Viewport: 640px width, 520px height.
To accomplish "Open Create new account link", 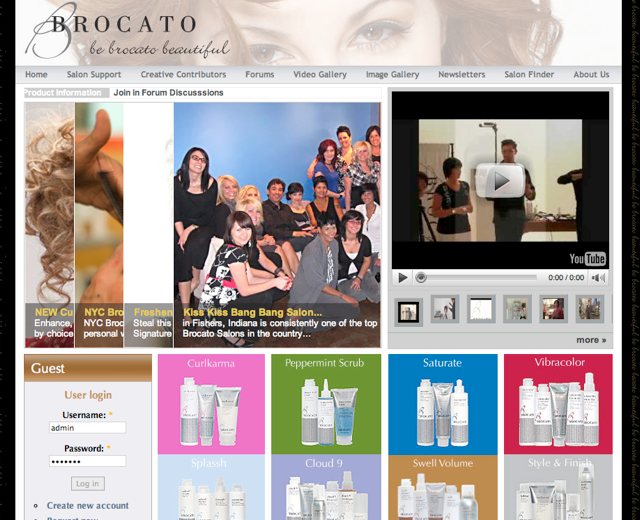I will tap(88, 505).
